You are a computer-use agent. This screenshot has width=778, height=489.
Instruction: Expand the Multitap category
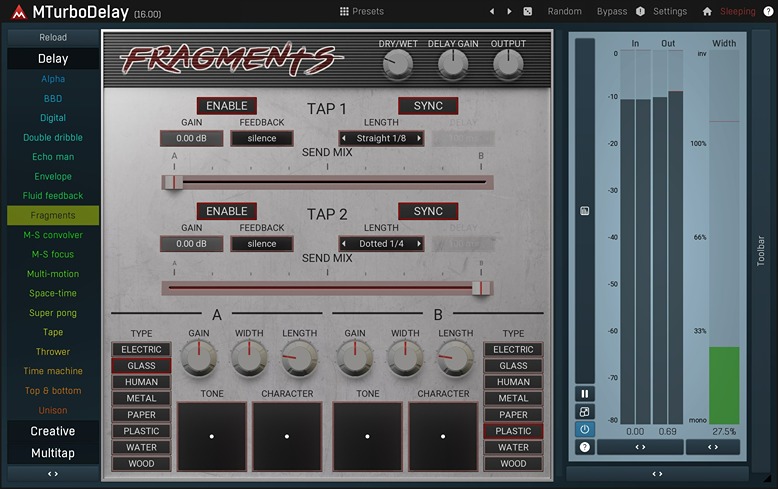pos(53,453)
